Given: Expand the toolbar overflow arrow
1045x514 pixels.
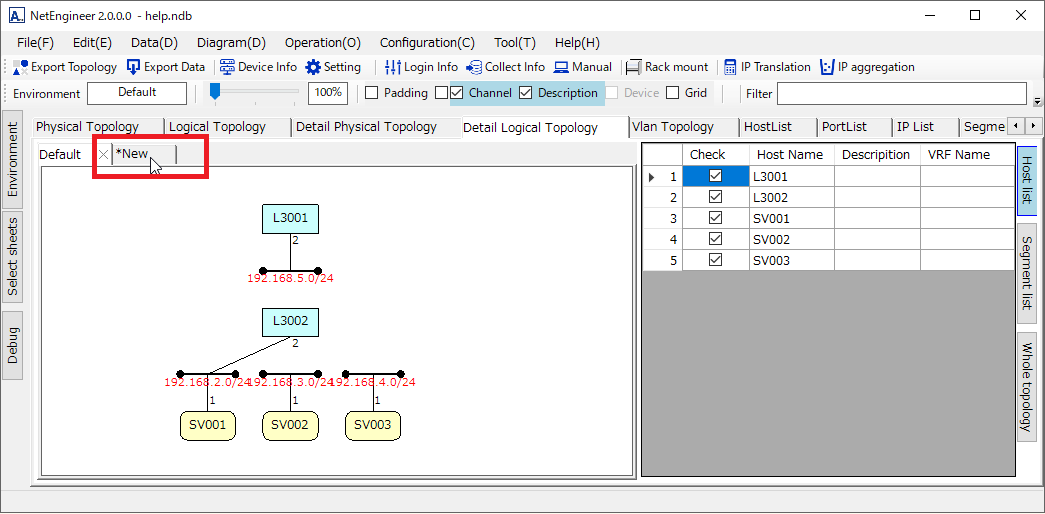Looking at the screenshot, I should (x=1037, y=101).
